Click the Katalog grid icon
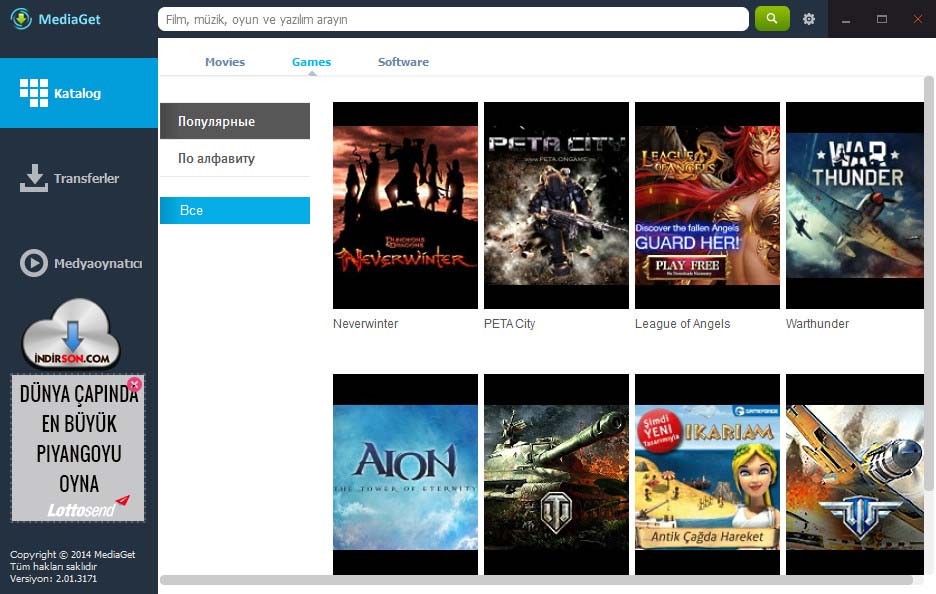 point(33,93)
